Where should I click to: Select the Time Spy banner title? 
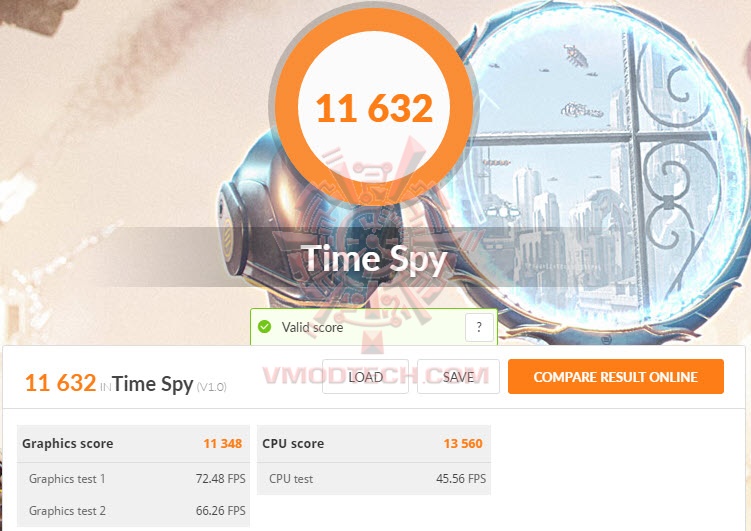point(374,258)
